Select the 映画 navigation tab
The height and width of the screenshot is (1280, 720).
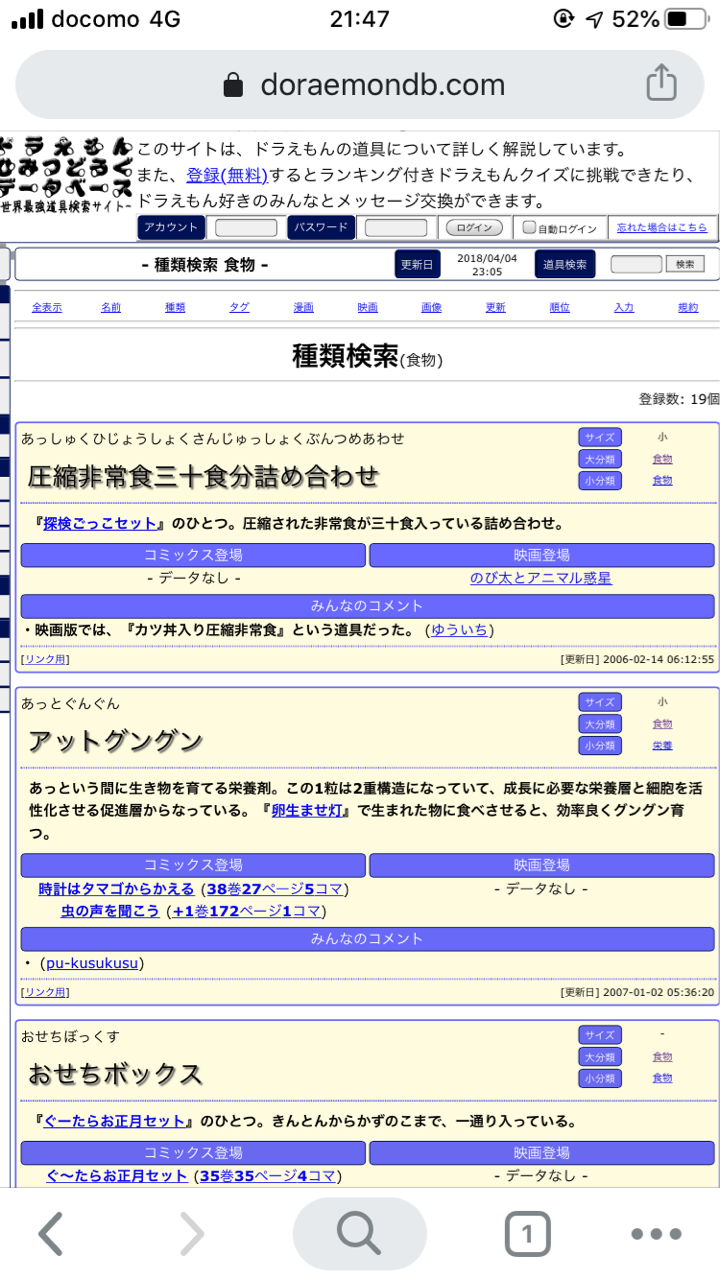click(x=367, y=308)
